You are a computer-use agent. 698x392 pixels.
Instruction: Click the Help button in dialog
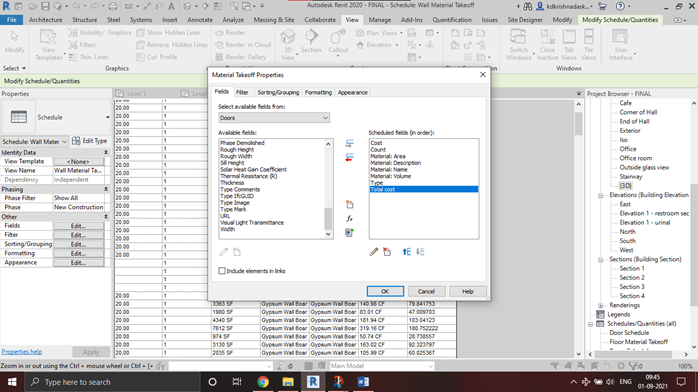467,291
